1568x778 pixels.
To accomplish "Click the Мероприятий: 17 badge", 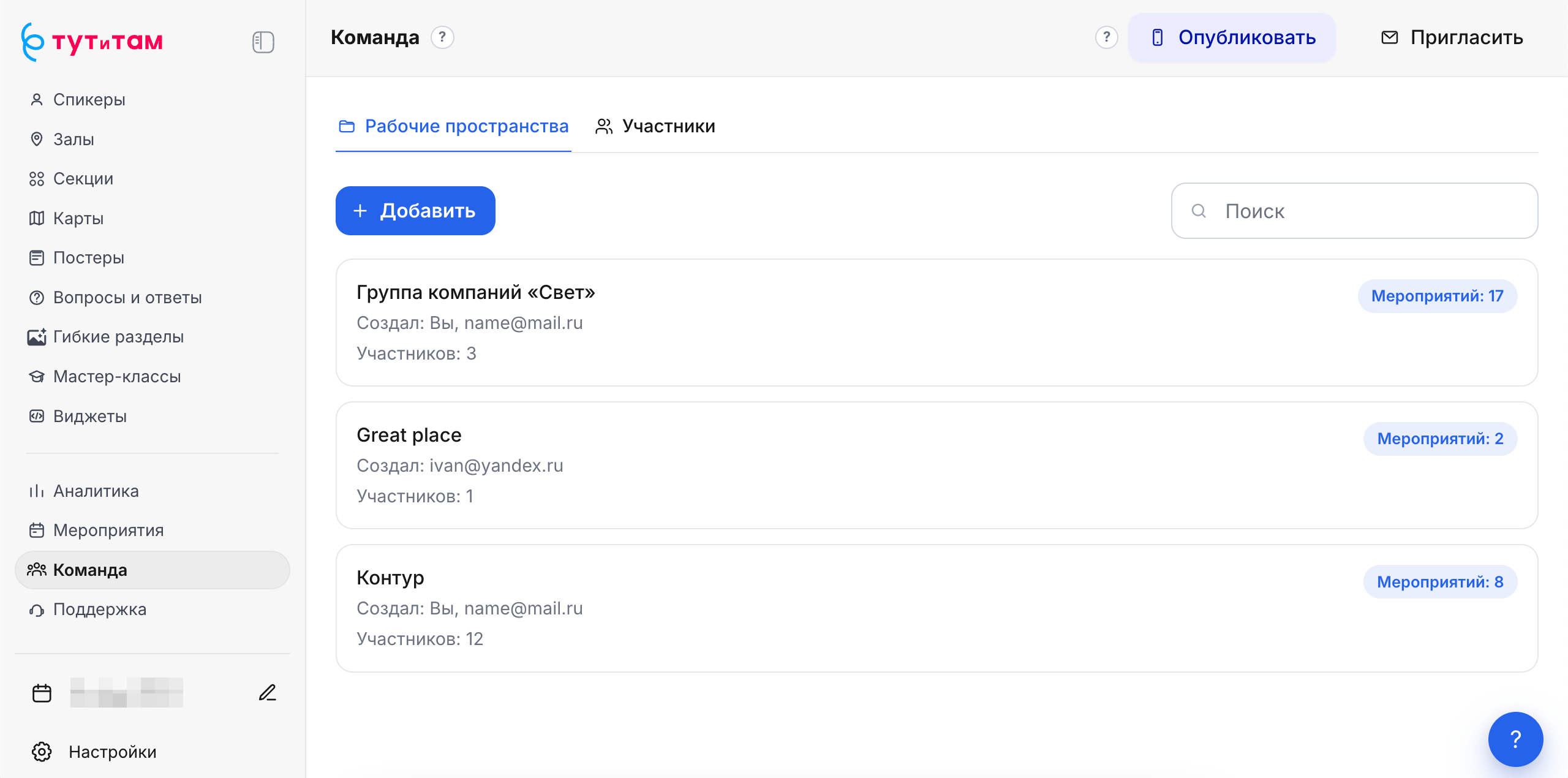I will [1437, 296].
